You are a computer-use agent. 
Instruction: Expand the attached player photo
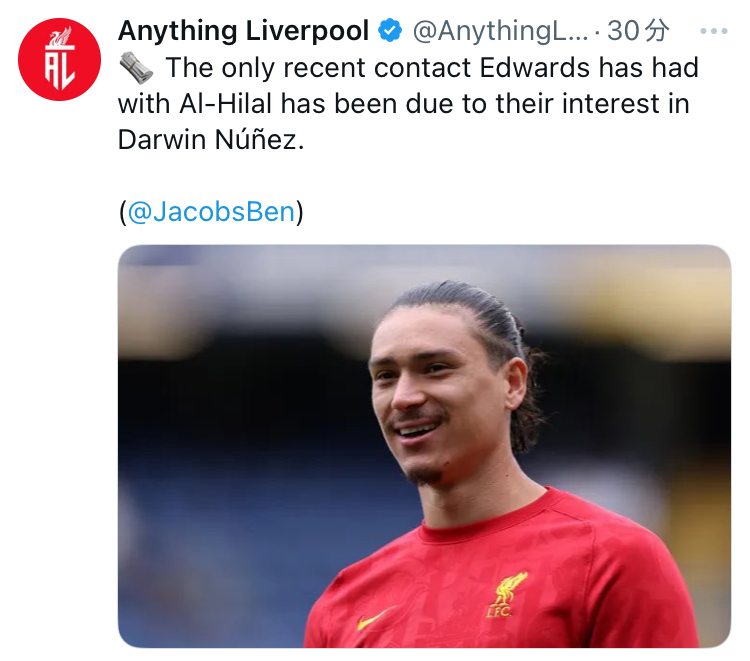pos(424,446)
